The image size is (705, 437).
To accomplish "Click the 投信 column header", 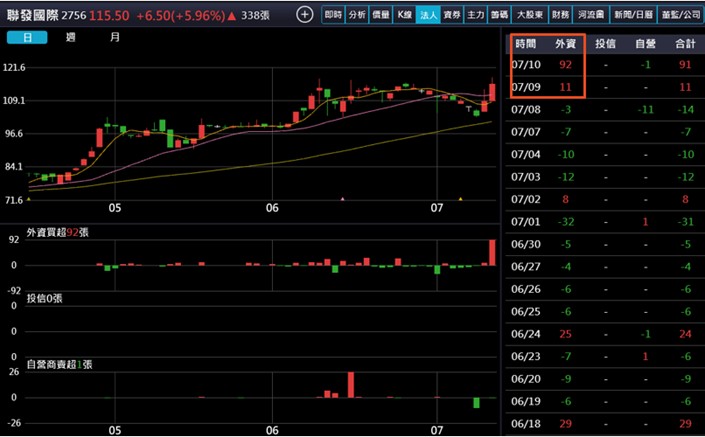I will (605, 44).
